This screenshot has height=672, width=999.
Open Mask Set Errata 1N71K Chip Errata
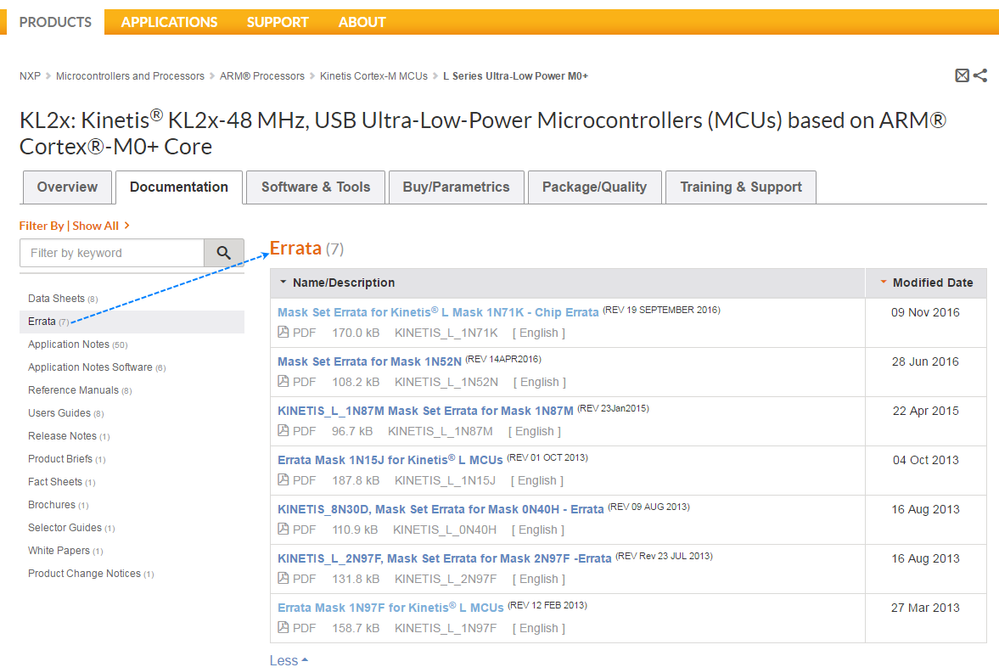click(438, 312)
